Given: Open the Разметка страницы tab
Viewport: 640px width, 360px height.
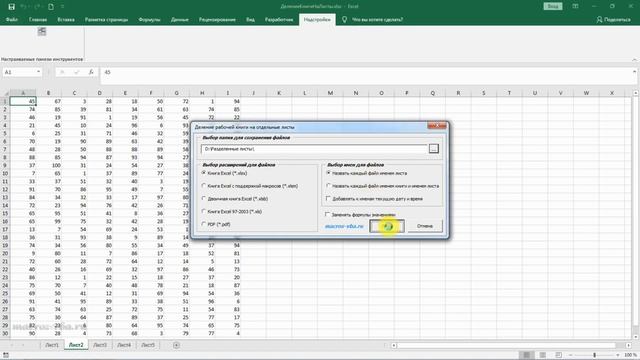Looking at the screenshot, I should click(106, 19).
